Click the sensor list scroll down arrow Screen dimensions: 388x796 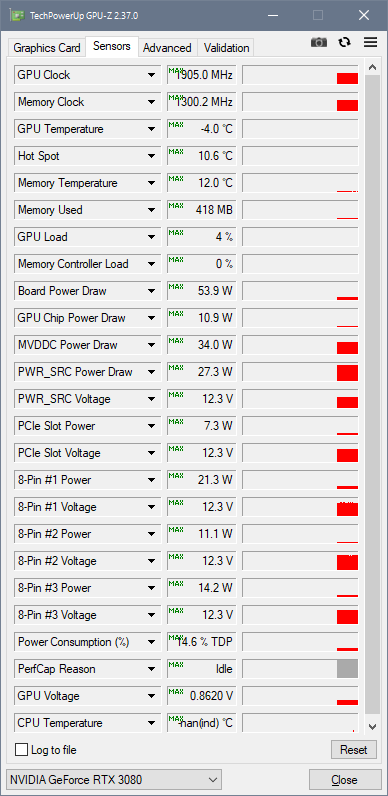pyautogui.click(x=372, y=727)
